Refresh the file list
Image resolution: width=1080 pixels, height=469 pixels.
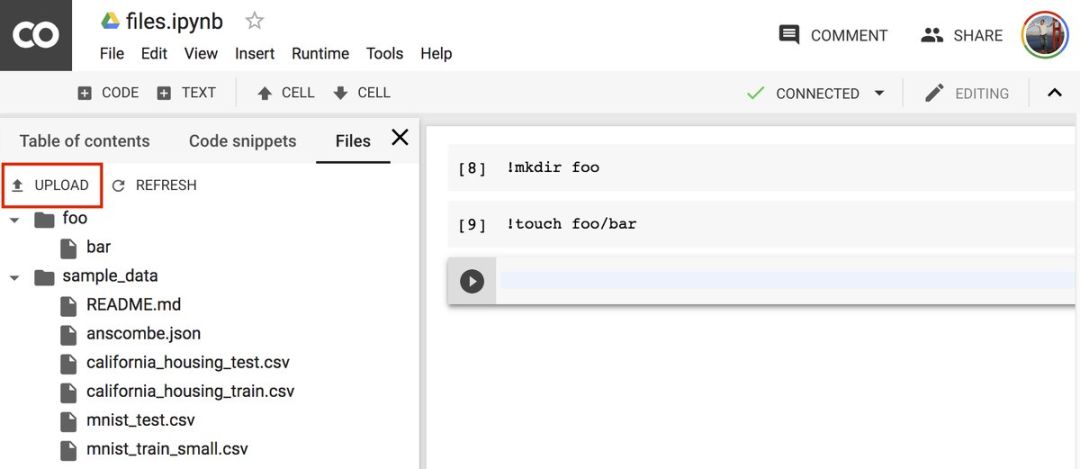click(154, 185)
